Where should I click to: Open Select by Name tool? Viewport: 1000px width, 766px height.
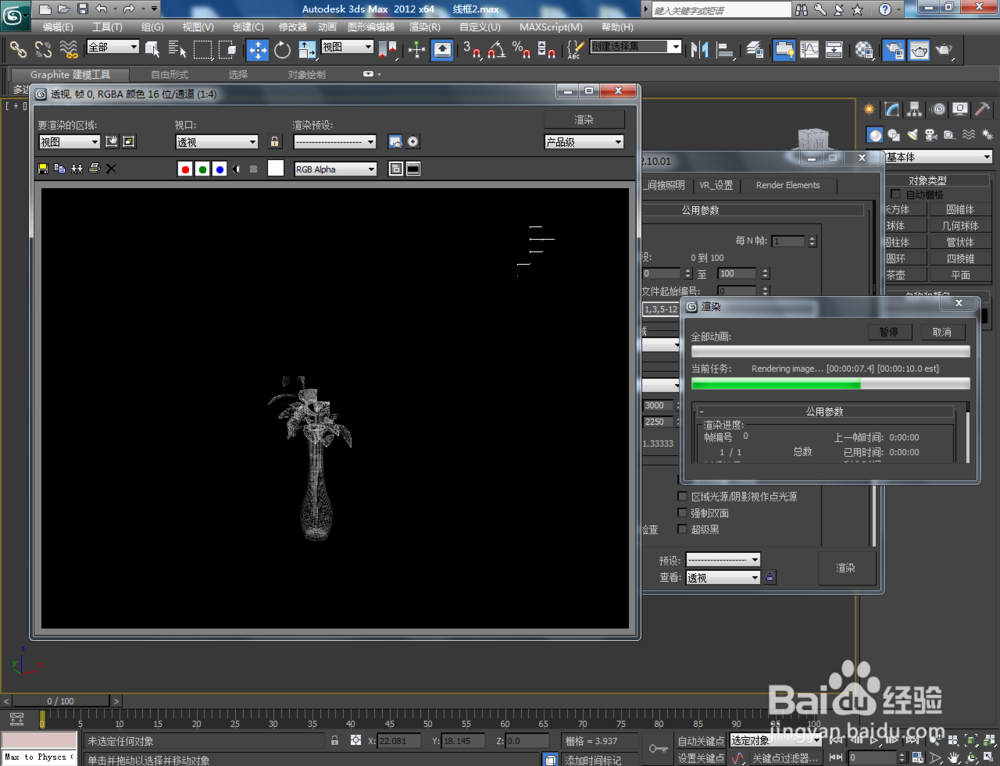177,50
